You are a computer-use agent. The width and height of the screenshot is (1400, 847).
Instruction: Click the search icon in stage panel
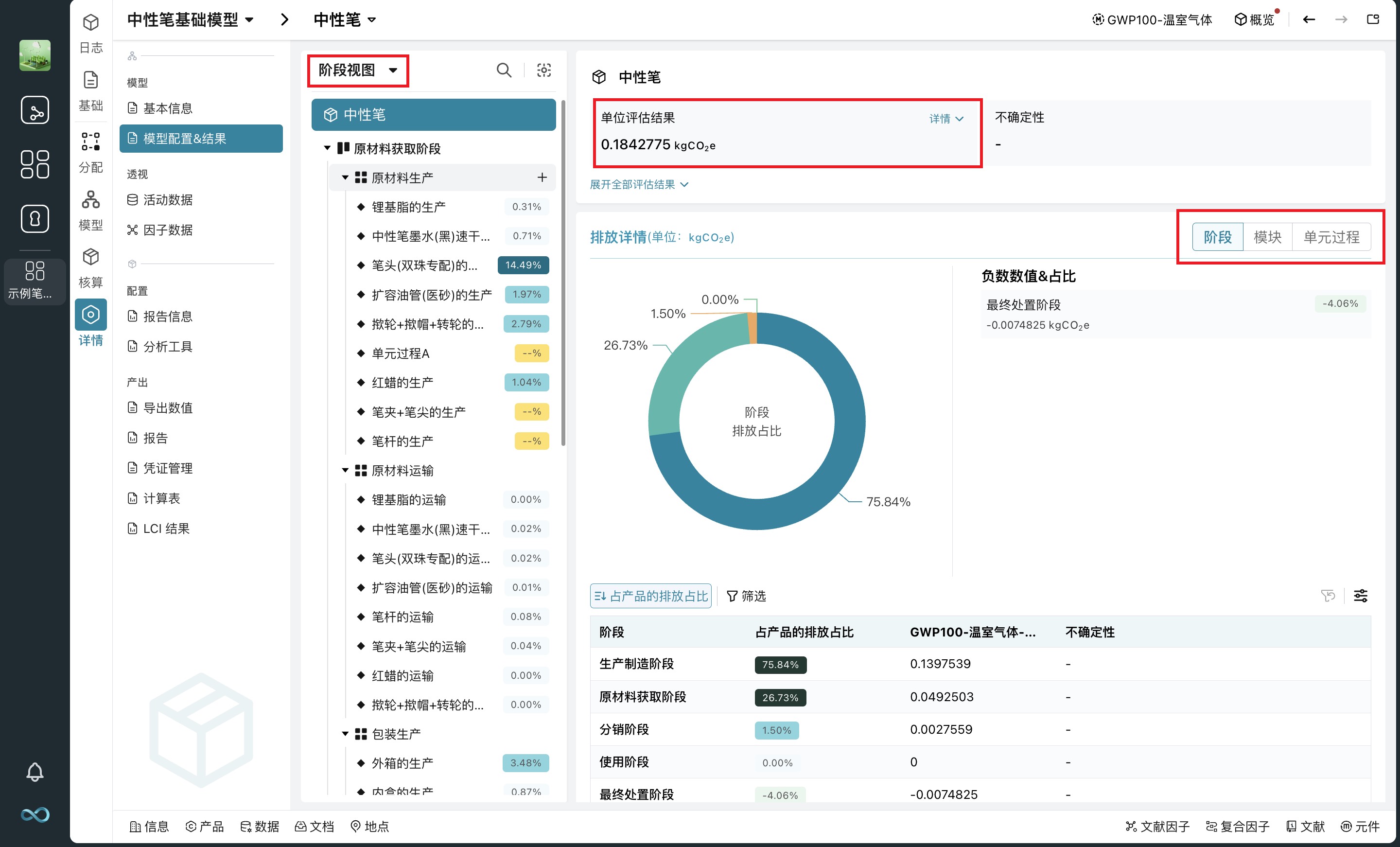pos(504,70)
